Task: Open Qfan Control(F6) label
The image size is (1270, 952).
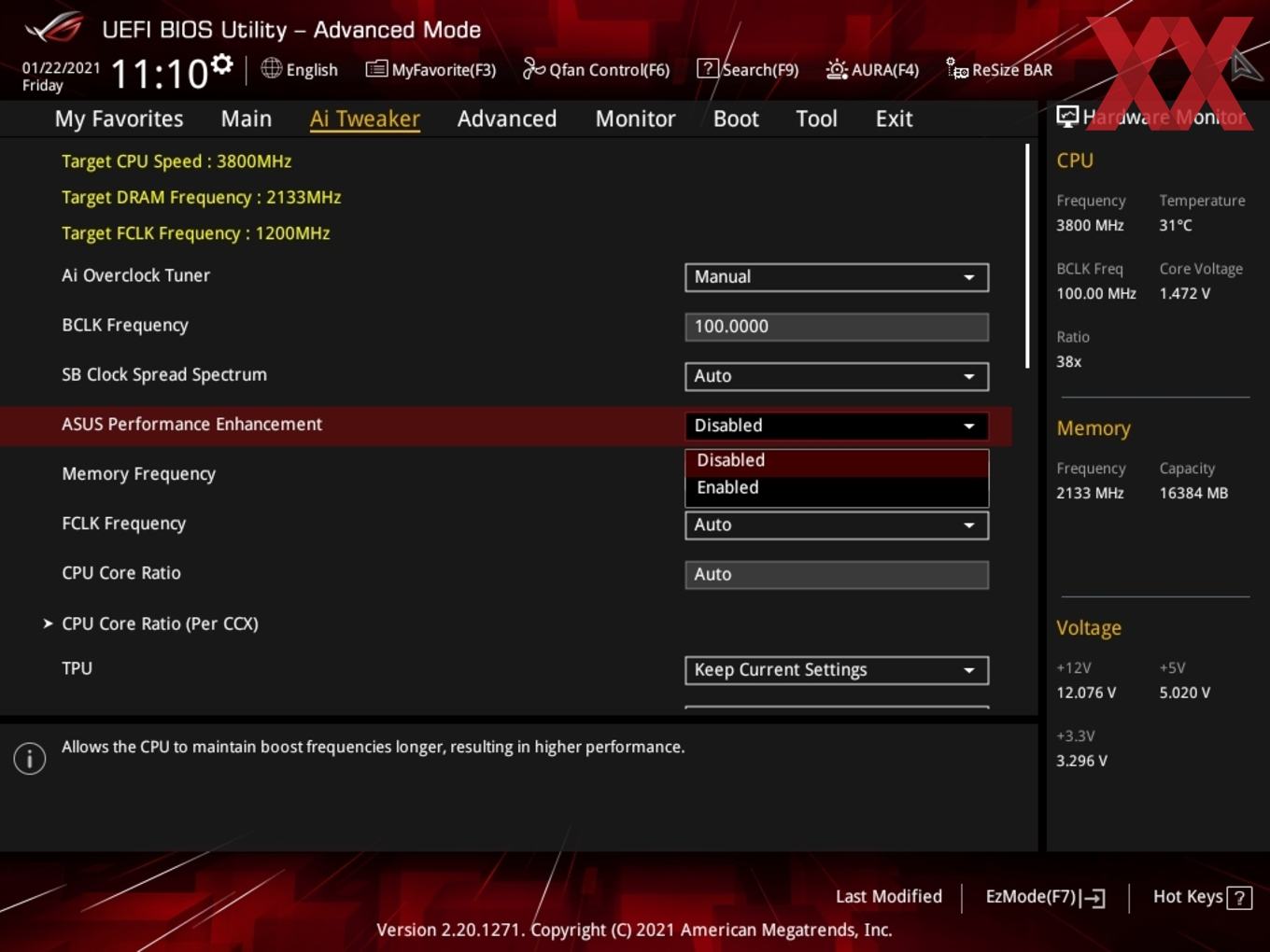Action: (x=609, y=70)
